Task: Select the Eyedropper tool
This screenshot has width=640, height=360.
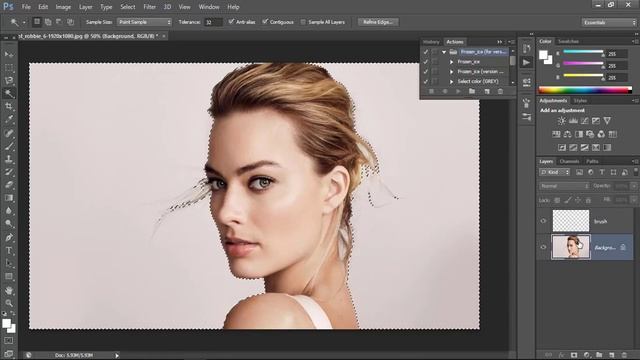Action: 9,120
